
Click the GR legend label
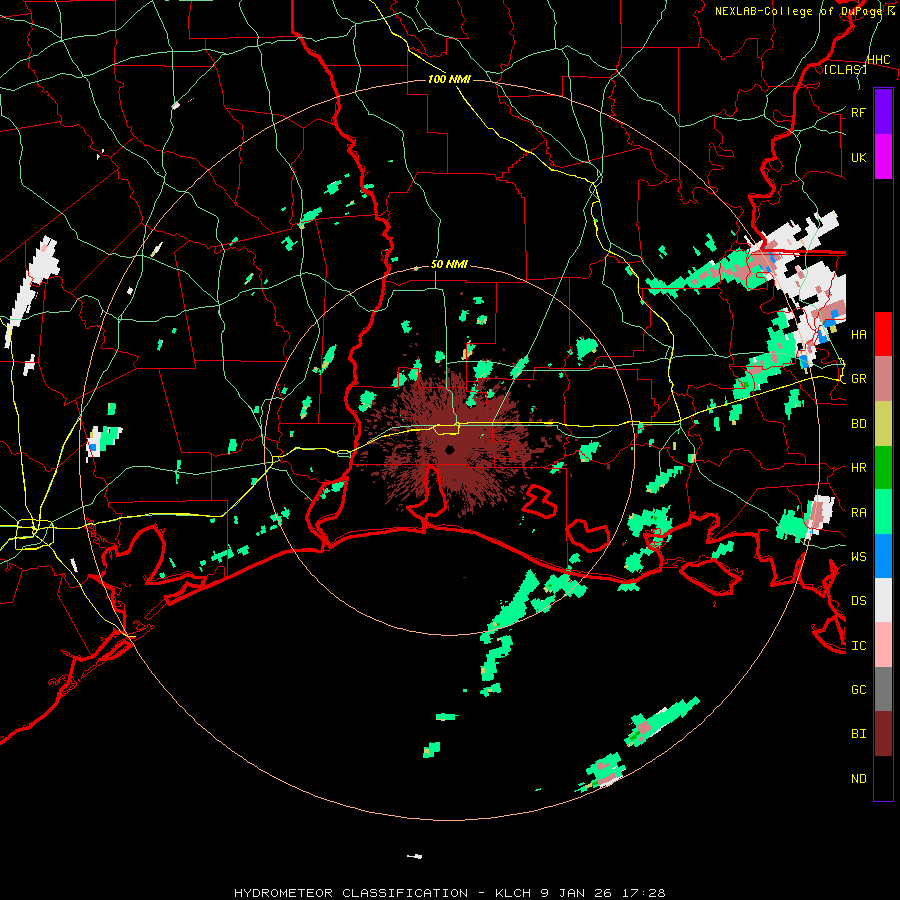tap(858, 379)
